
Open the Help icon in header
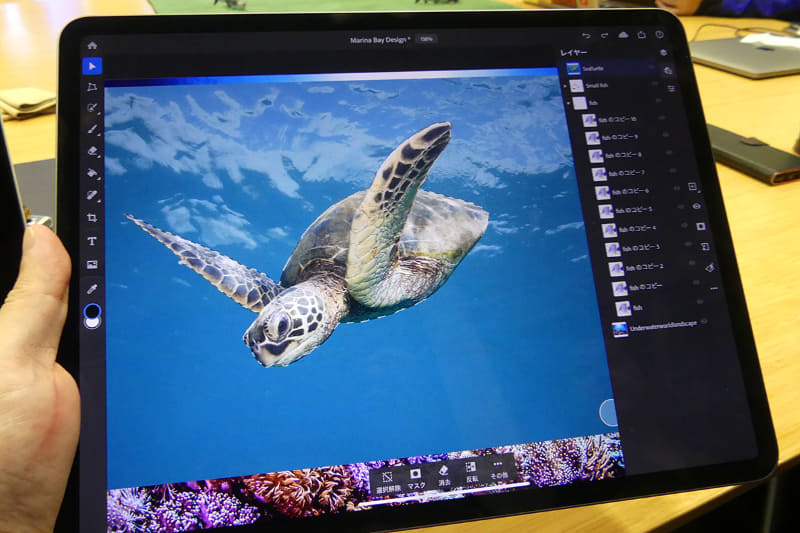pos(660,34)
